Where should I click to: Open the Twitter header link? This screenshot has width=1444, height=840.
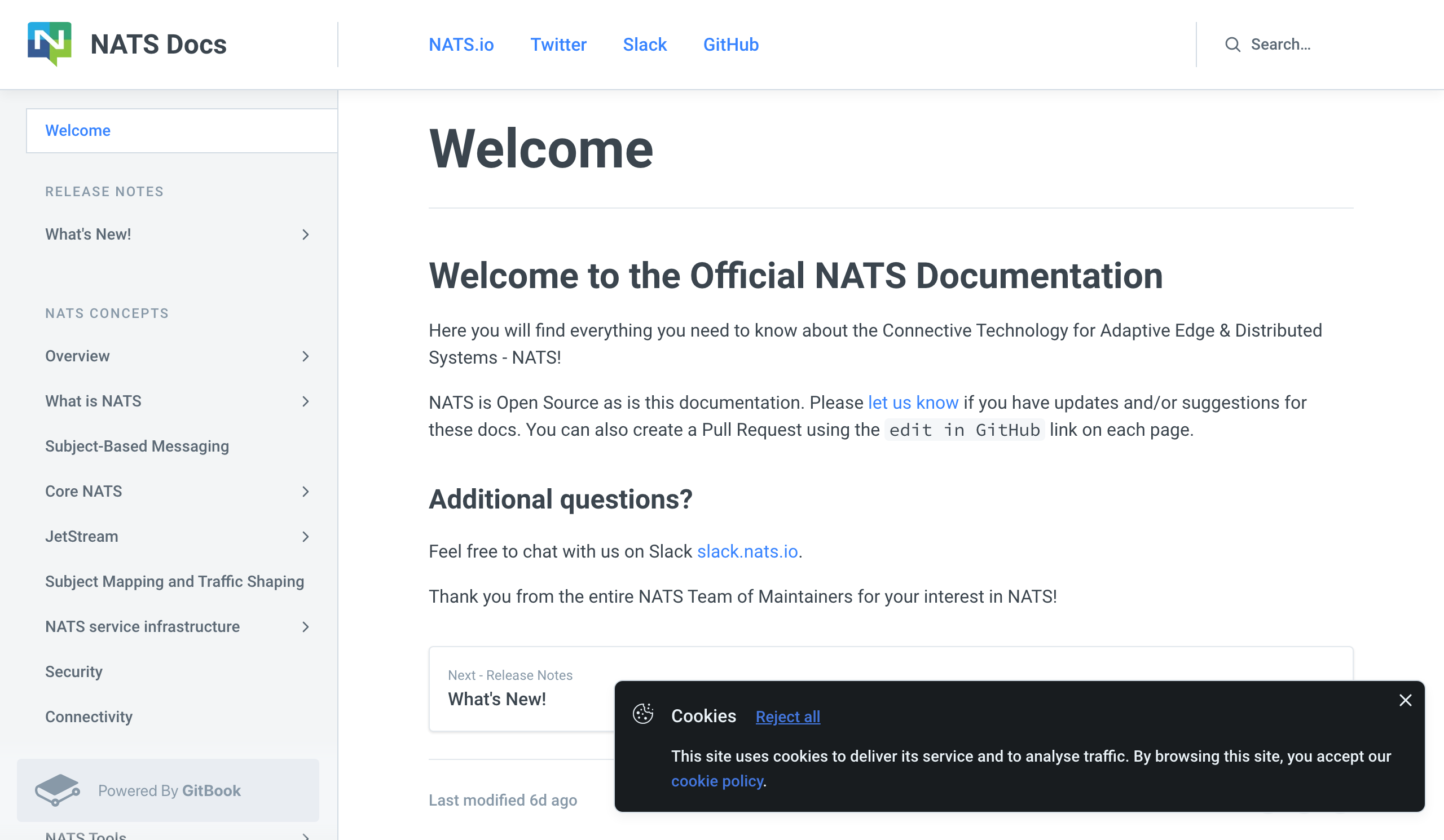click(558, 45)
